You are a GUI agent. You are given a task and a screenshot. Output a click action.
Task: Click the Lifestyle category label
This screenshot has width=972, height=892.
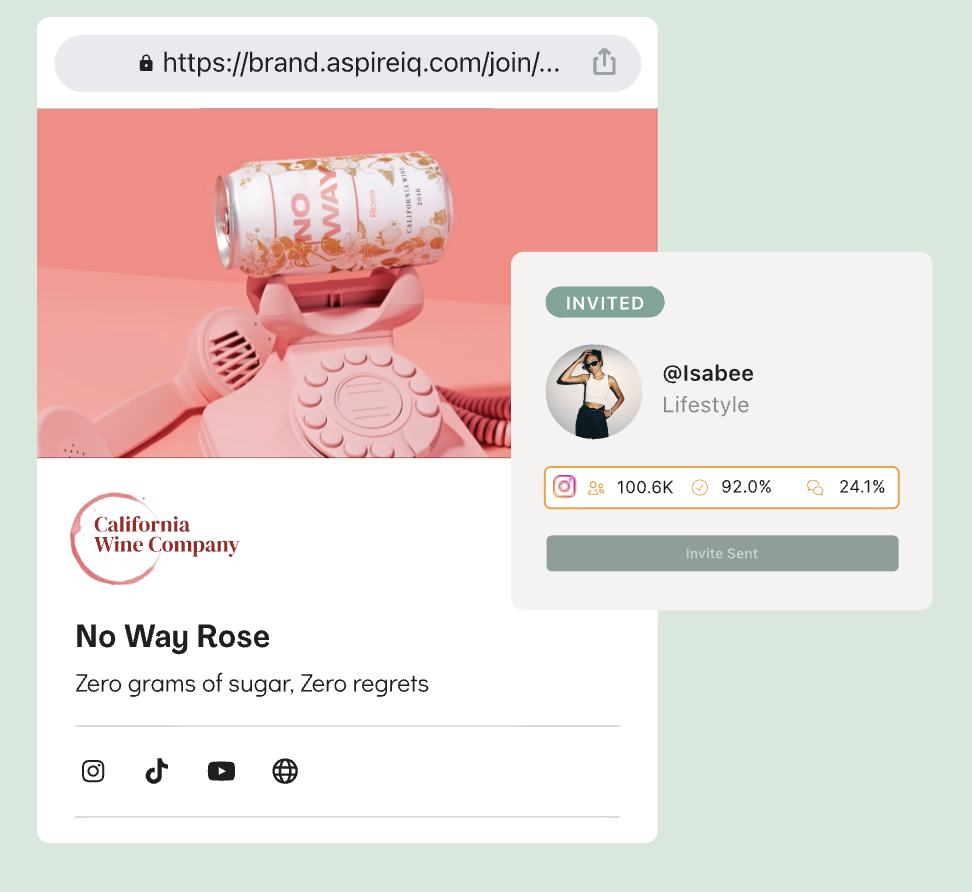[705, 405]
